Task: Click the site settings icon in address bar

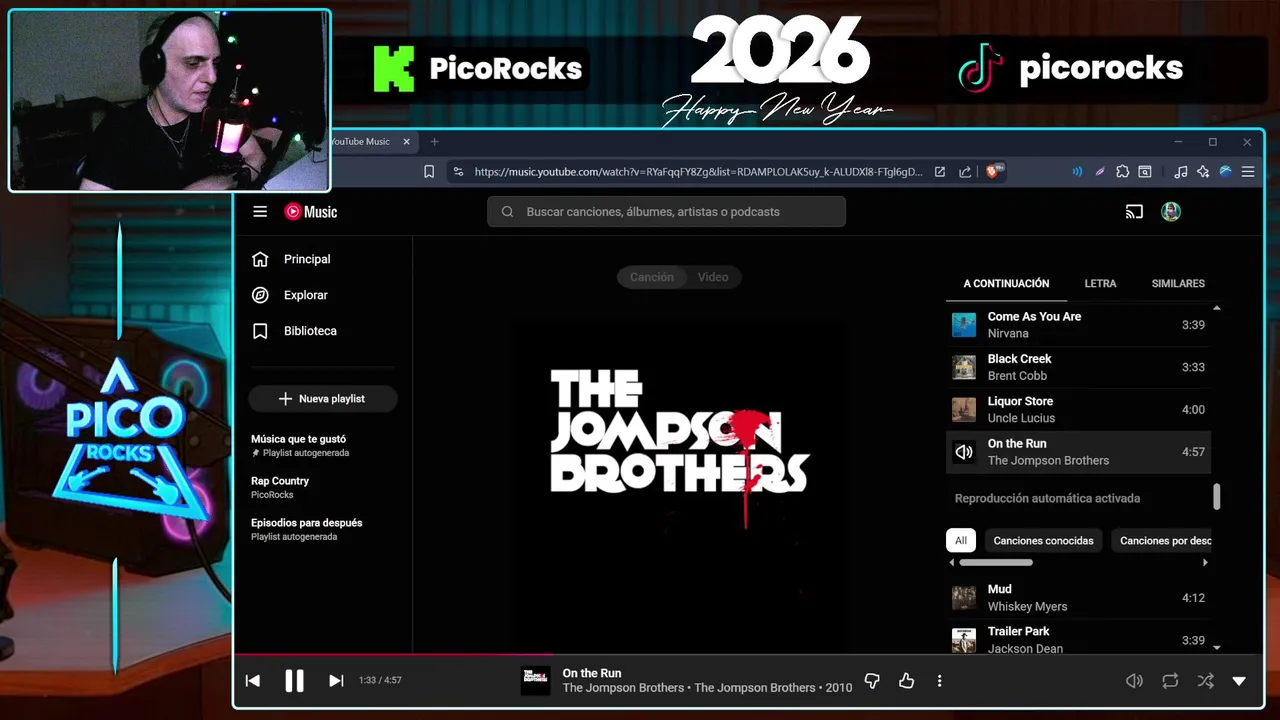Action: click(x=458, y=172)
